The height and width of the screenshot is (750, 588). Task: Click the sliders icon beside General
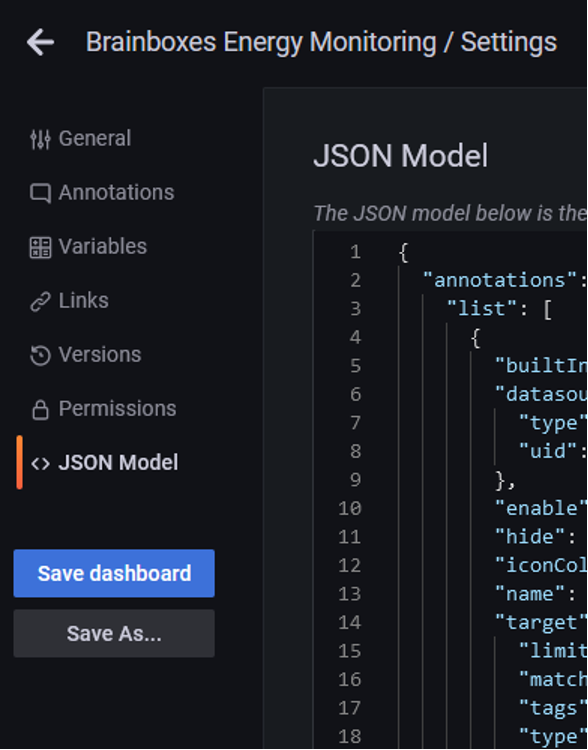[x=40, y=139]
